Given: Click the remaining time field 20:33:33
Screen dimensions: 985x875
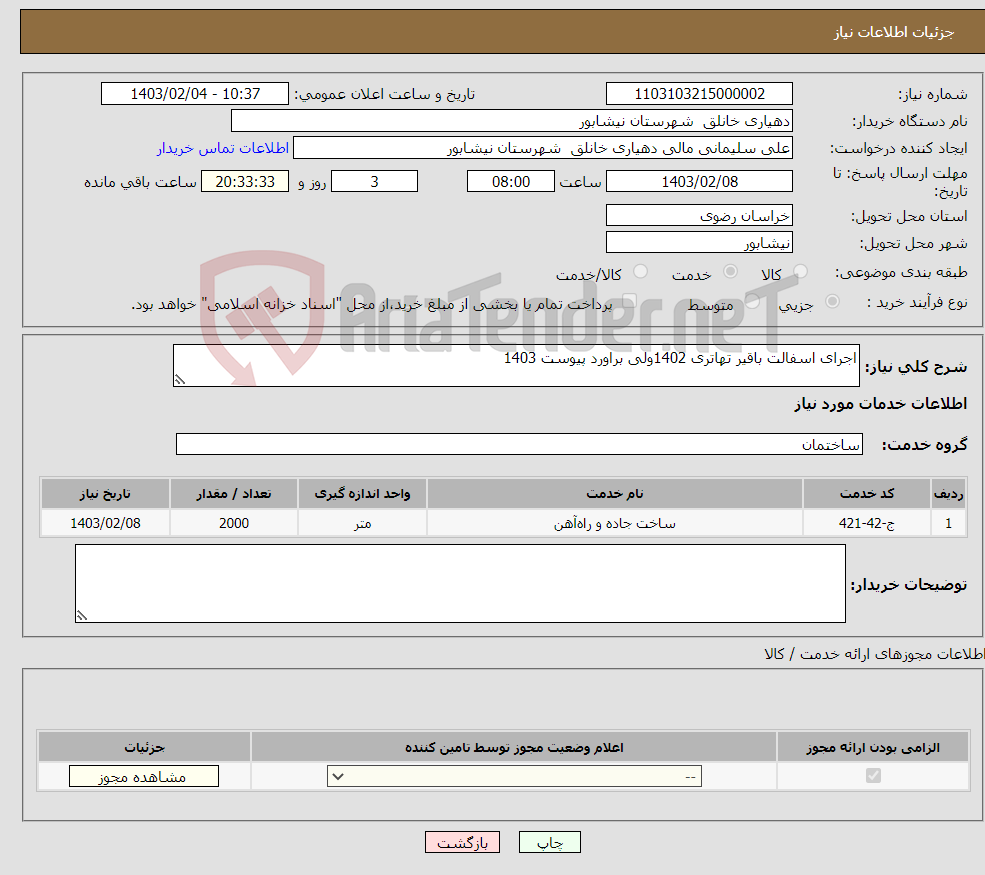Looking at the screenshot, I should (245, 182).
